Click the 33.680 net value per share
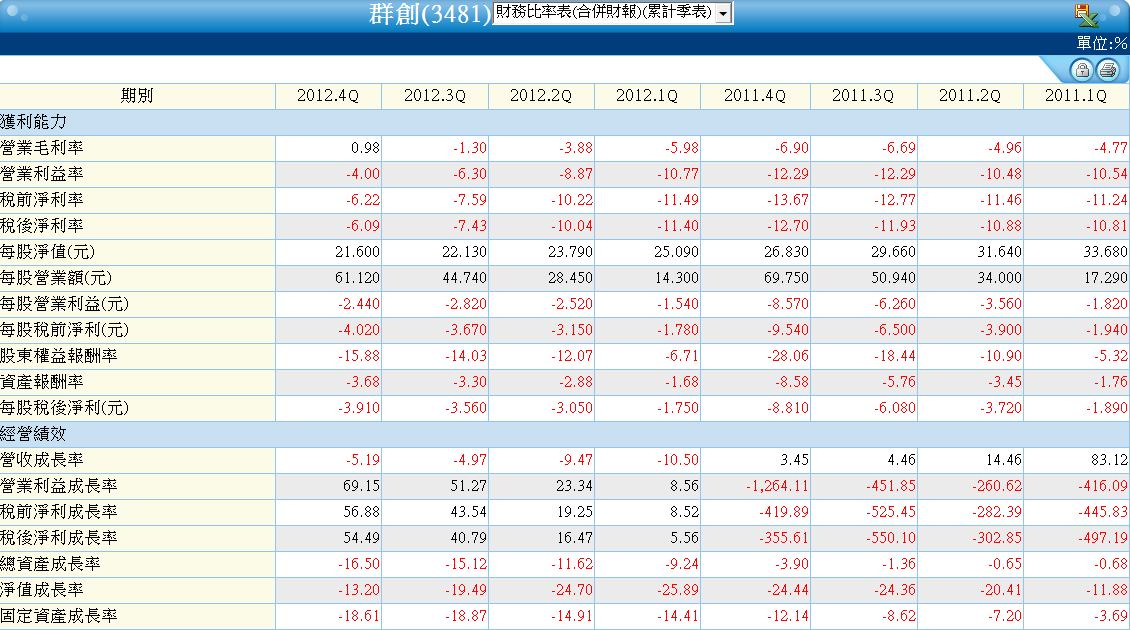This screenshot has height=630, width=1130. [x=1105, y=252]
